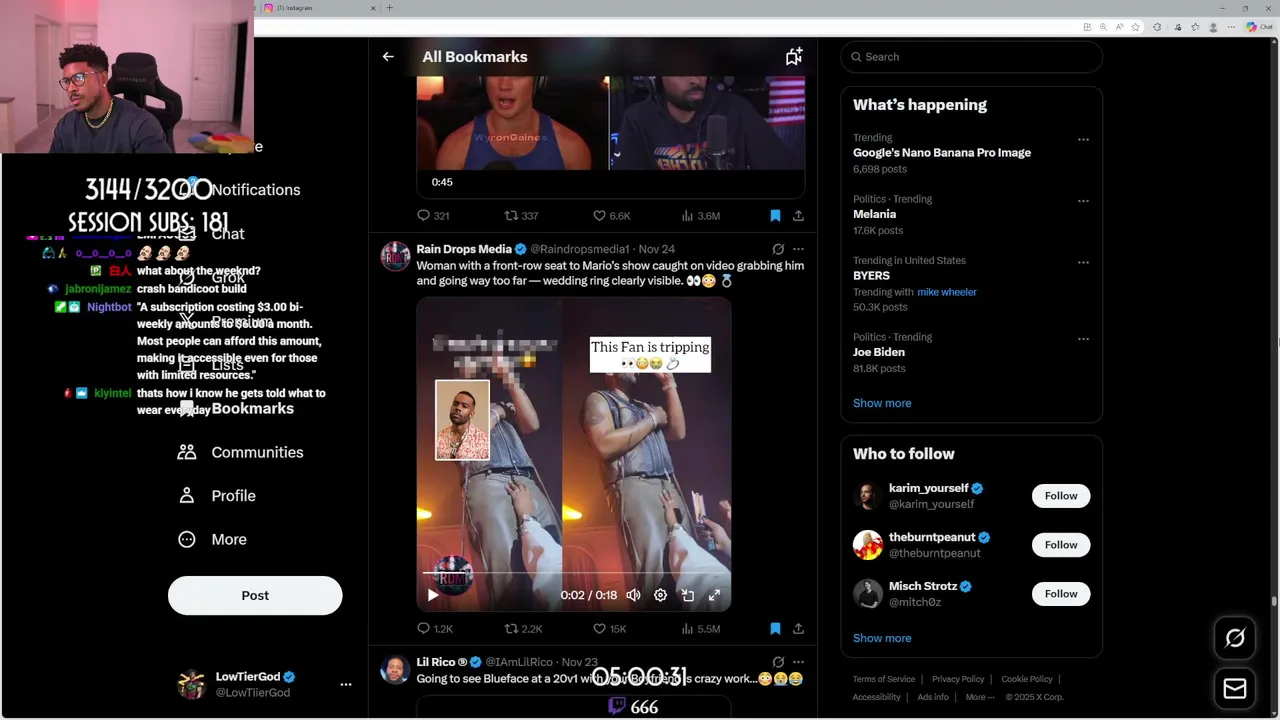Open Grok floating button
Screen dimensions: 1280x720
point(1235,638)
